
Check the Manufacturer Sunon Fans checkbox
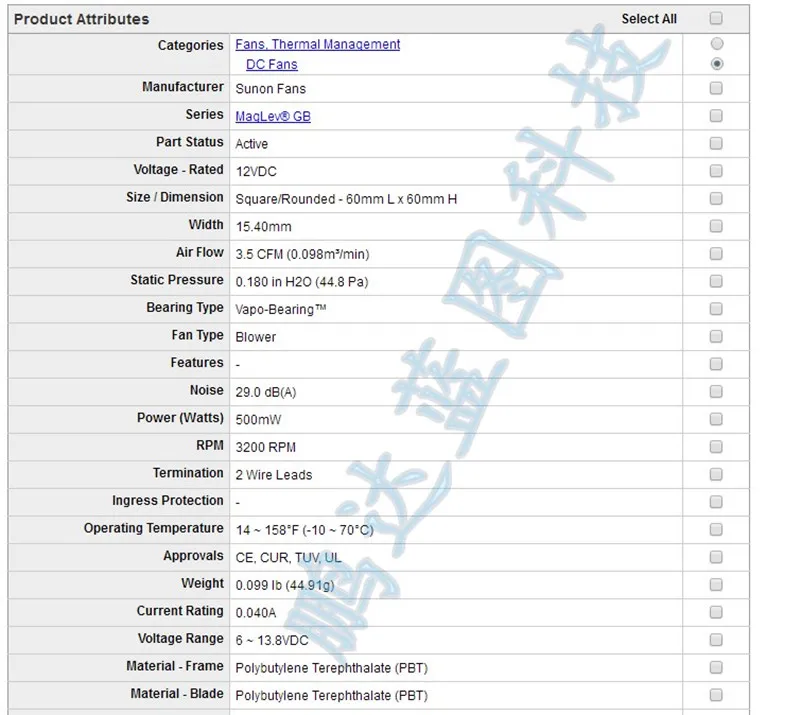pyautogui.click(x=716, y=88)
